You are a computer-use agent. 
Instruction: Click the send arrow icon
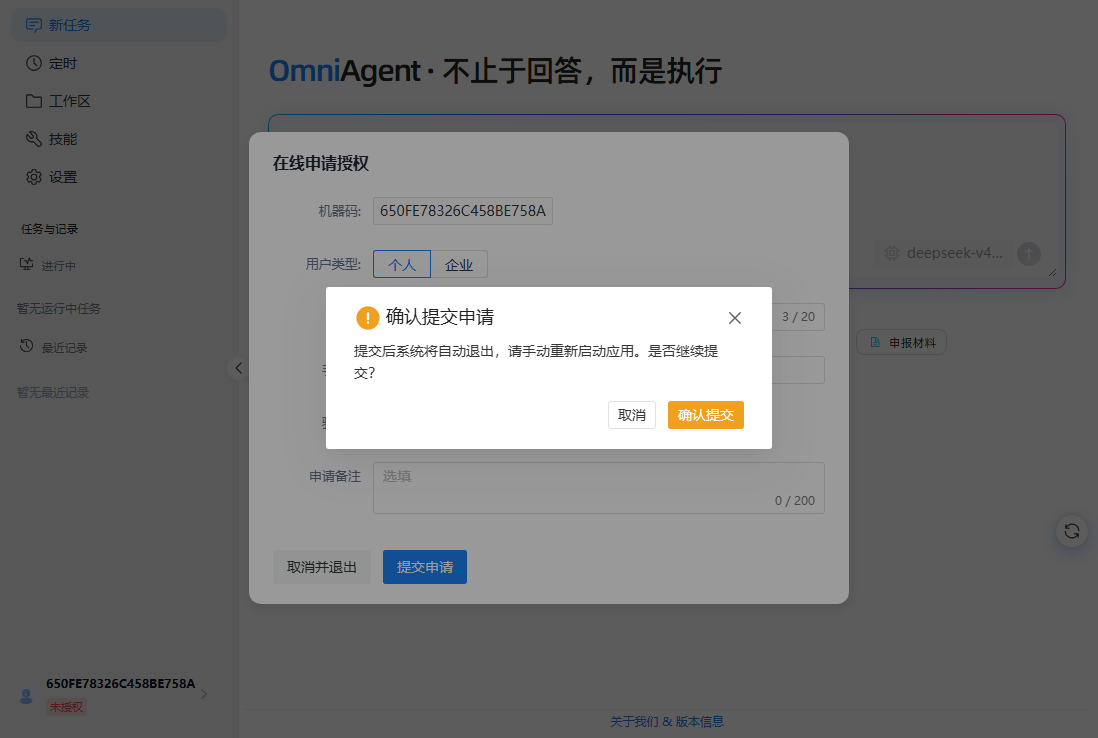(1029, 253)
